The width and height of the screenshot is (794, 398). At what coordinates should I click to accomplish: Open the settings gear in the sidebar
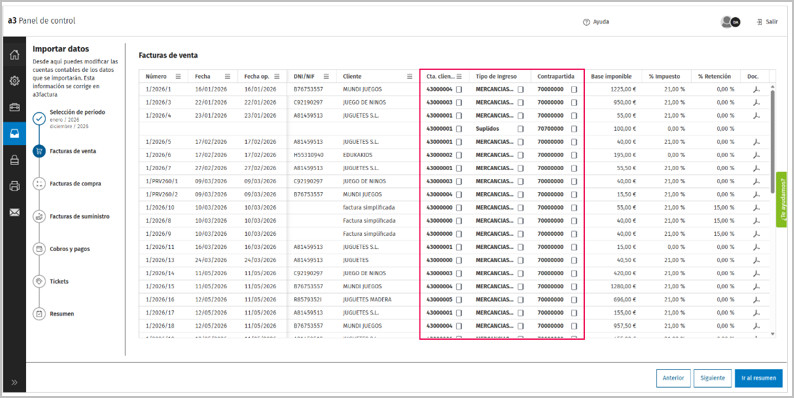[14, 81]
